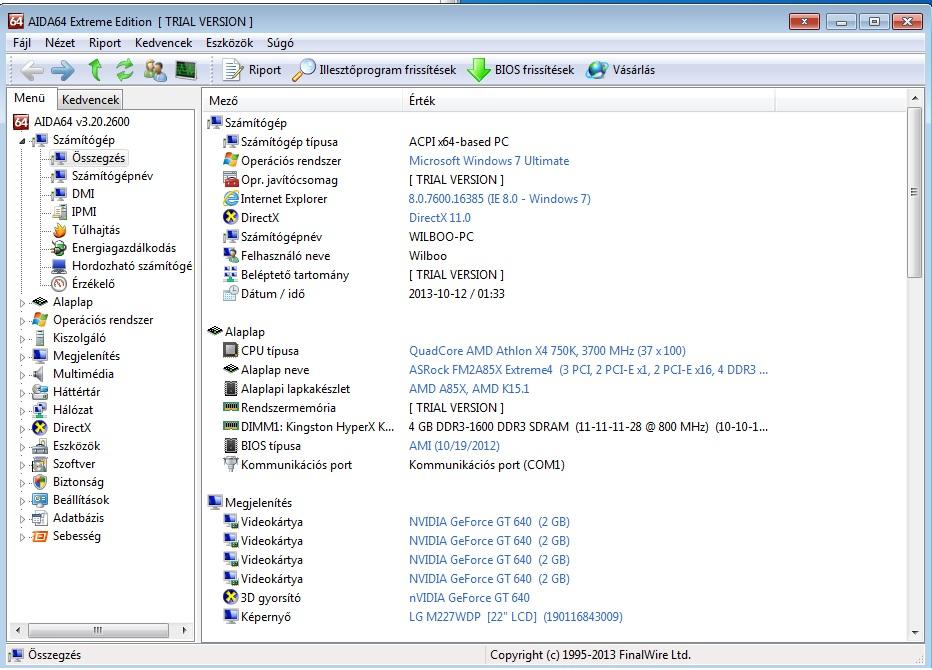
Task: Open the Kedvencek menu in menu bar
Action: click(x=163, y=43)
